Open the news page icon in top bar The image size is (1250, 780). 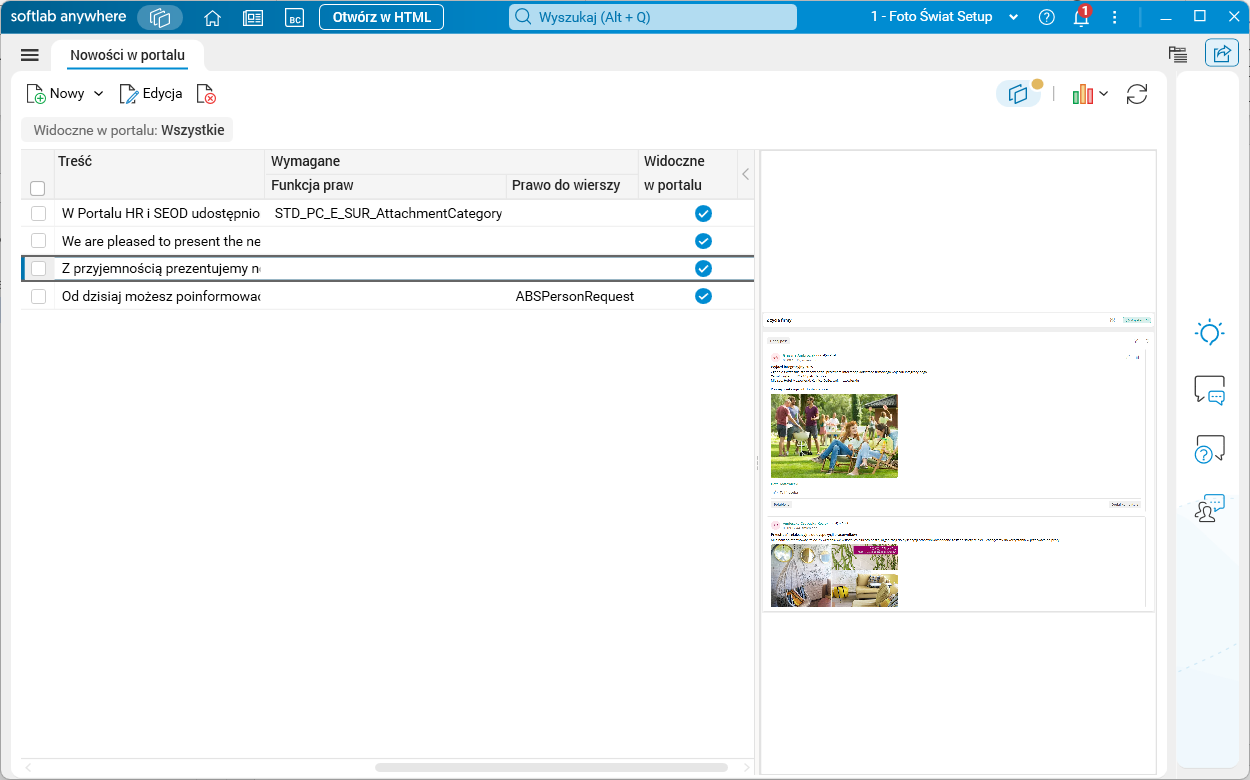click(253, 17)
